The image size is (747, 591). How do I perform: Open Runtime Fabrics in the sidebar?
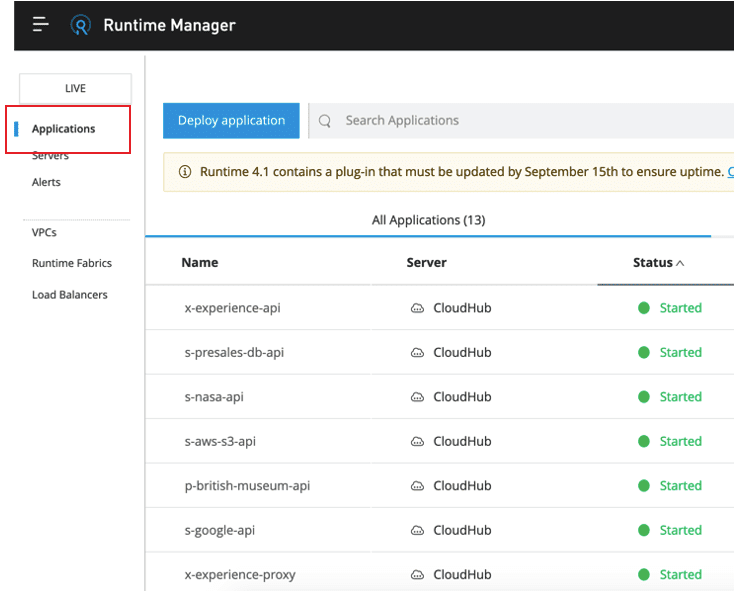(72, 263)
